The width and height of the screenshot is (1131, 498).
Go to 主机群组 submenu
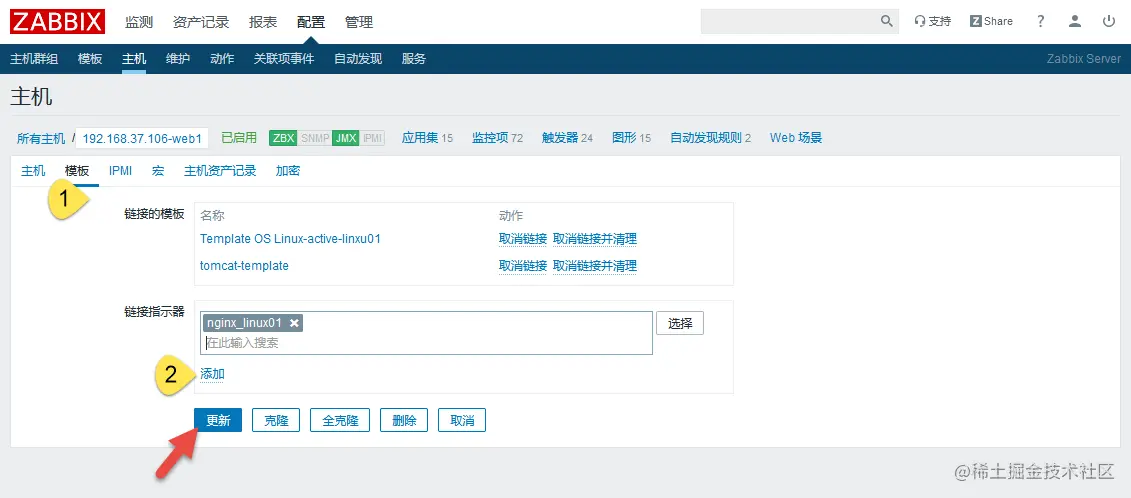coord(34,59)
